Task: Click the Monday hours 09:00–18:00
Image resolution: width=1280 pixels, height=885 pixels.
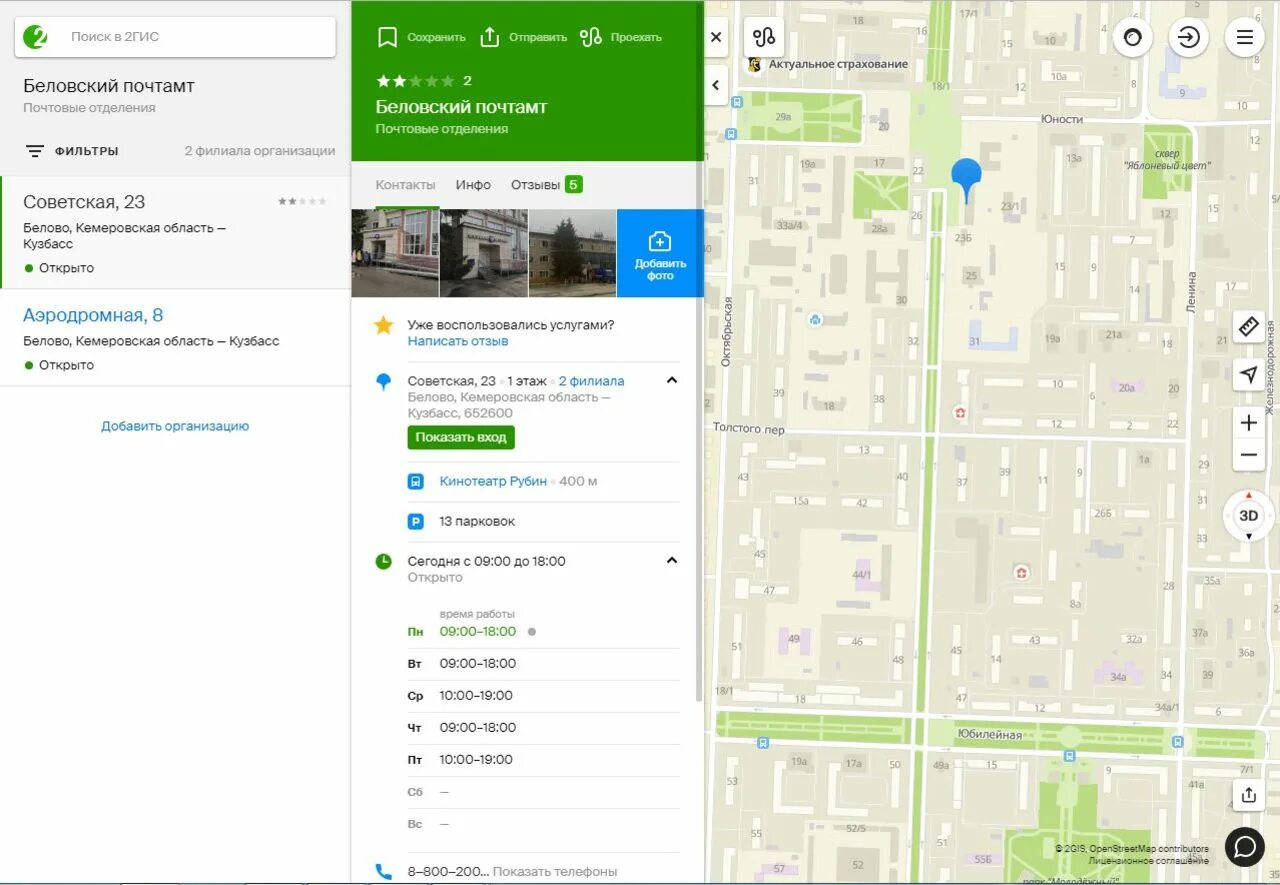Action: point(478,631)
